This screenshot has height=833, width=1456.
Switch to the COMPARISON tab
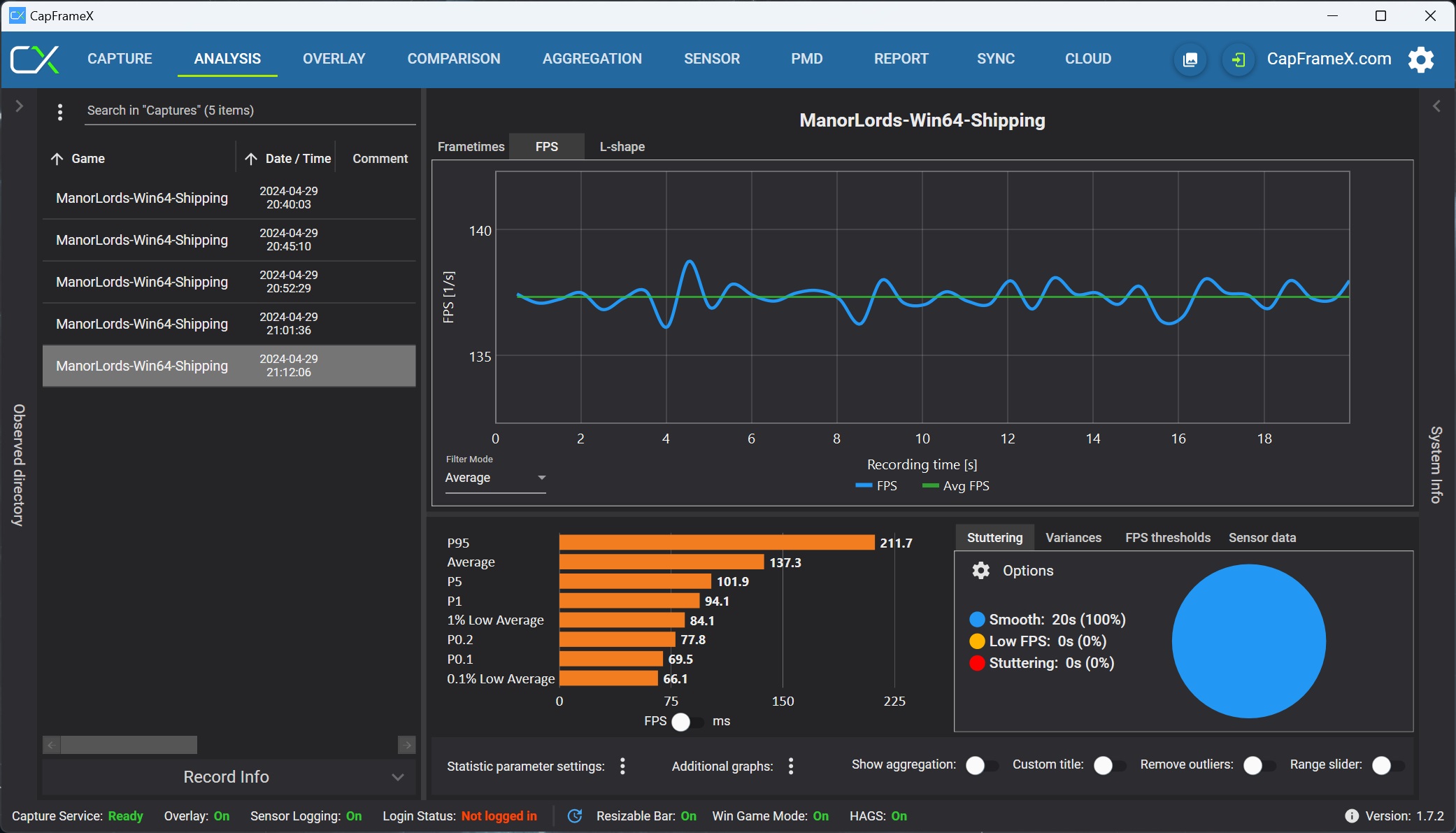453,59
